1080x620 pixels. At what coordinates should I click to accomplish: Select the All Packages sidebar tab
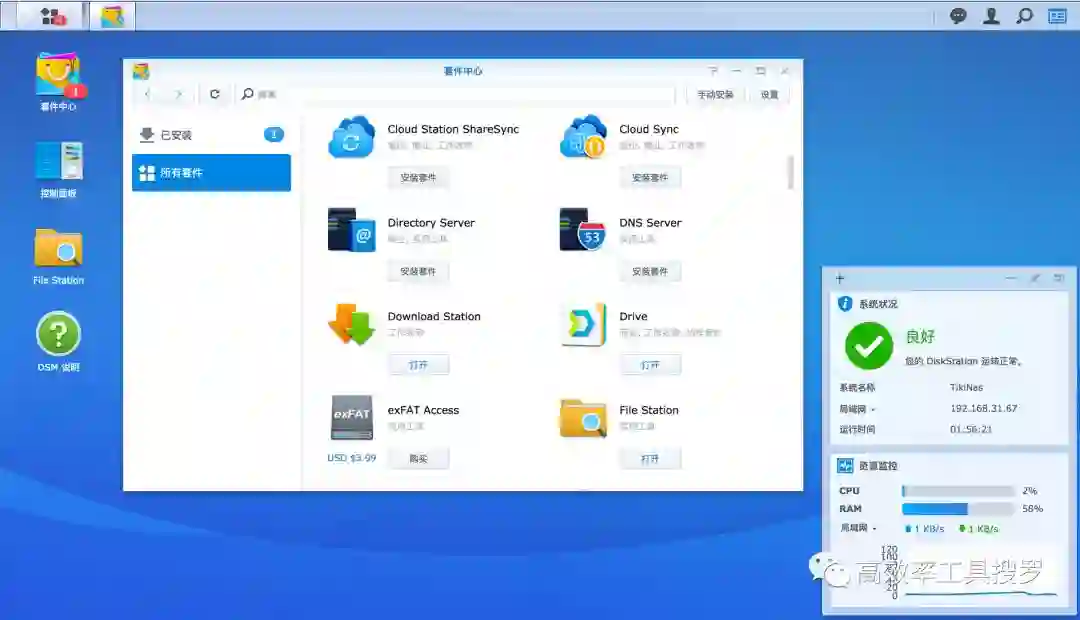point(211,172)
